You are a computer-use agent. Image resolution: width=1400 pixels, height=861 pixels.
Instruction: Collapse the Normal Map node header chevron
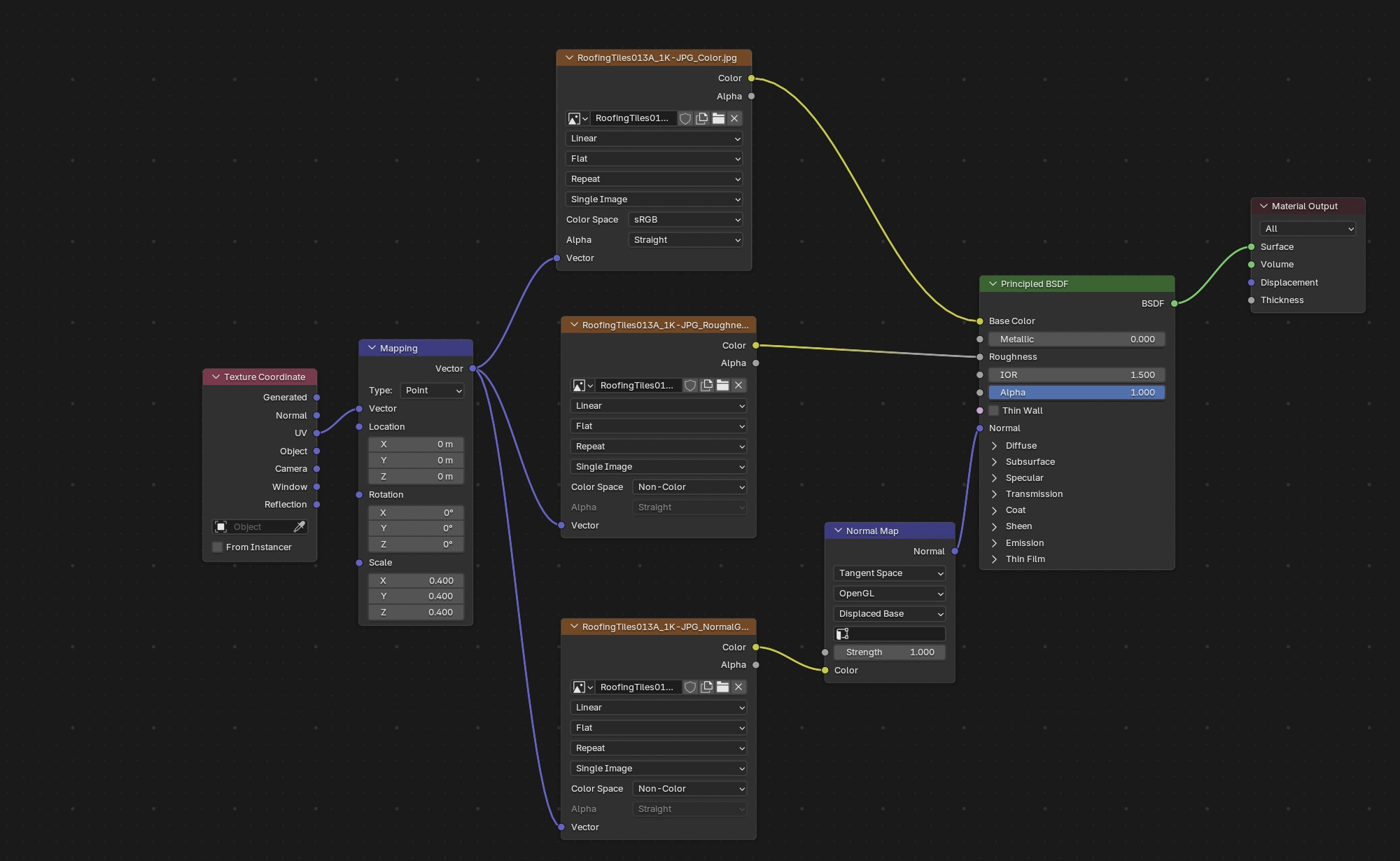click(x=838, y=531)
